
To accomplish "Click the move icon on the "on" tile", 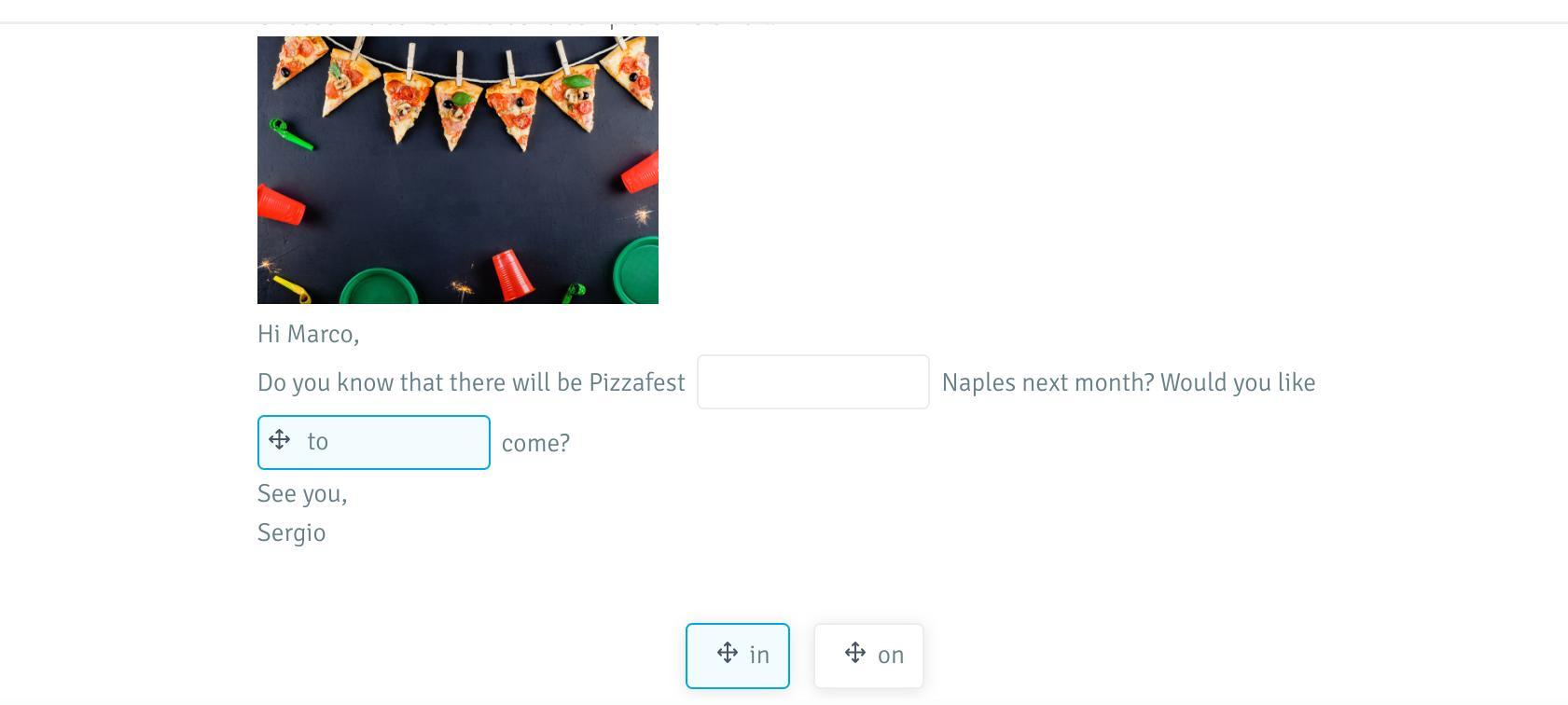I will pyautogui.click(x=855, y=653).
